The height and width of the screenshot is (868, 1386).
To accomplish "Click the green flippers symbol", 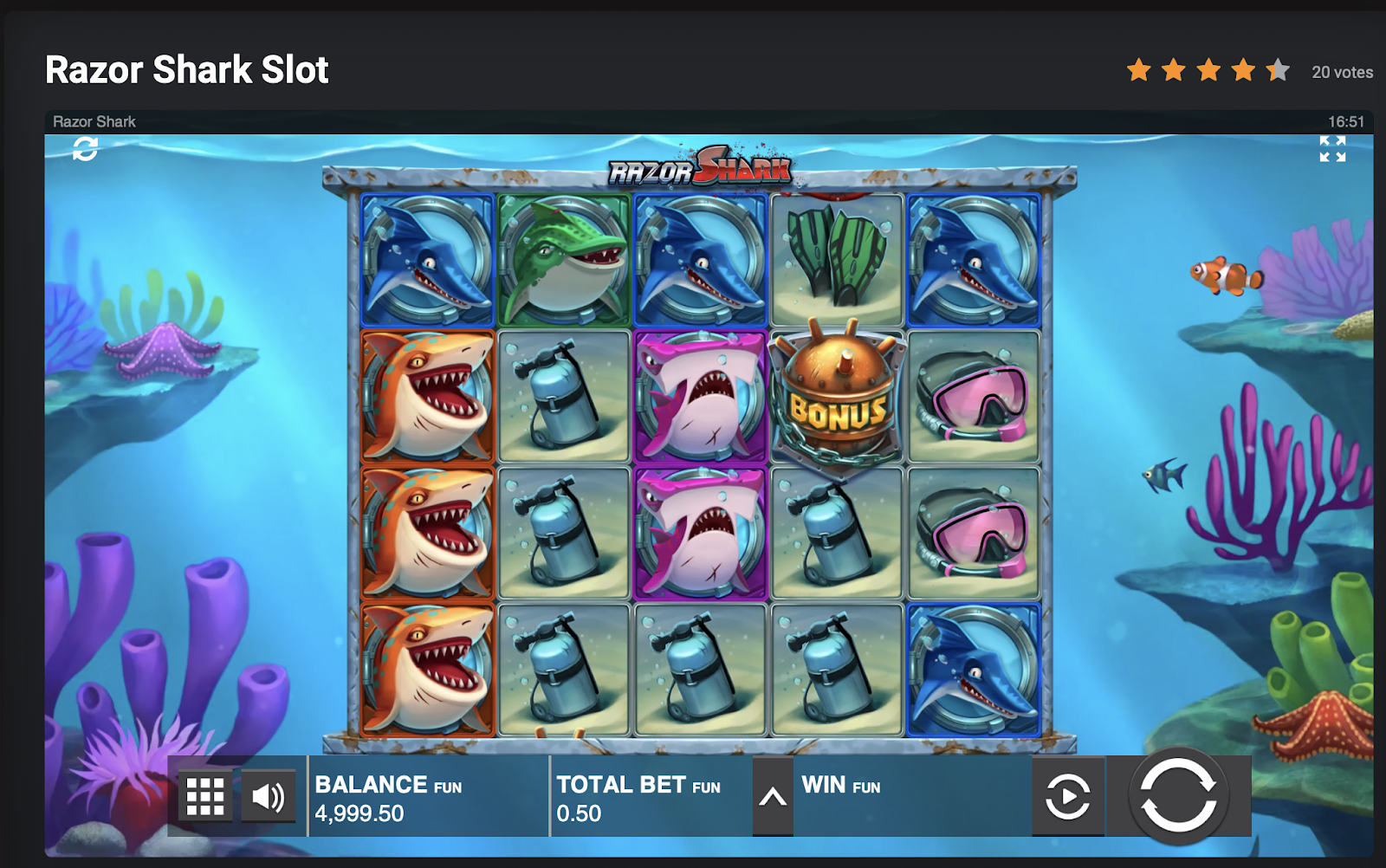I will click(x=837, y=260).
